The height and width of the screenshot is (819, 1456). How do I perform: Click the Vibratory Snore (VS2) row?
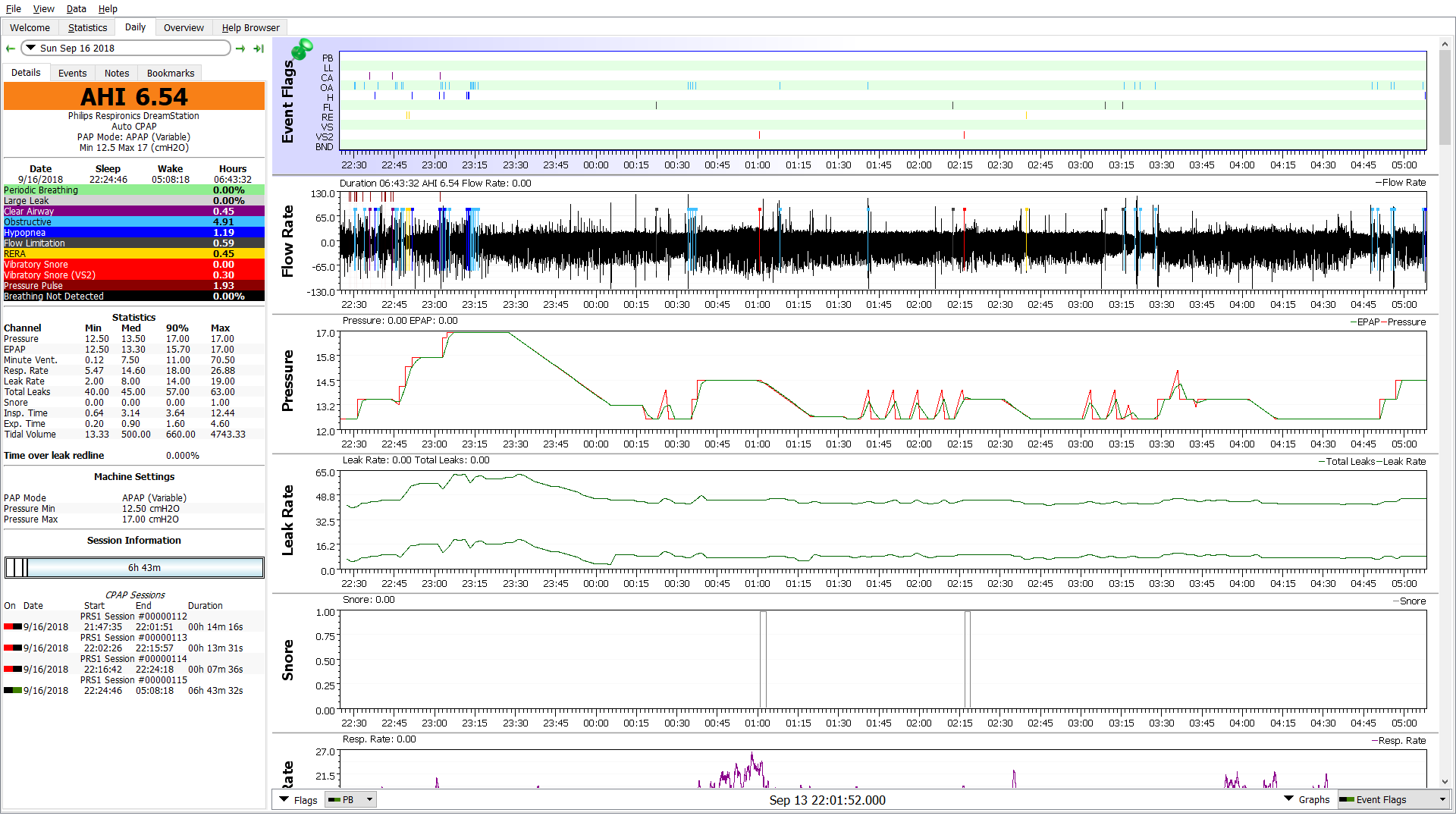click(134, 275)
